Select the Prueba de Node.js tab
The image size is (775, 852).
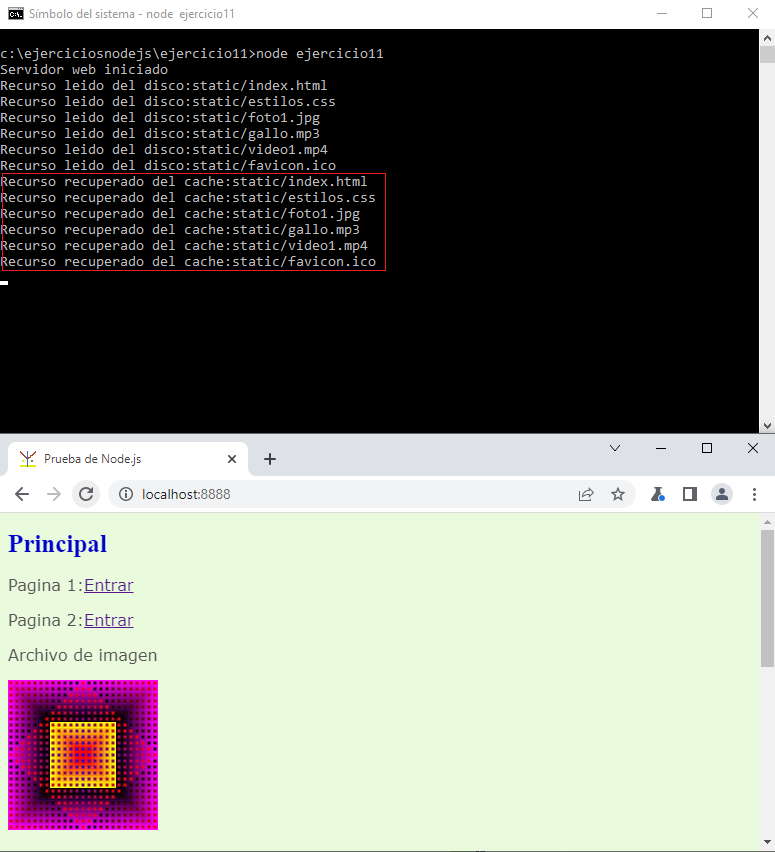click(x=128, y=459)
